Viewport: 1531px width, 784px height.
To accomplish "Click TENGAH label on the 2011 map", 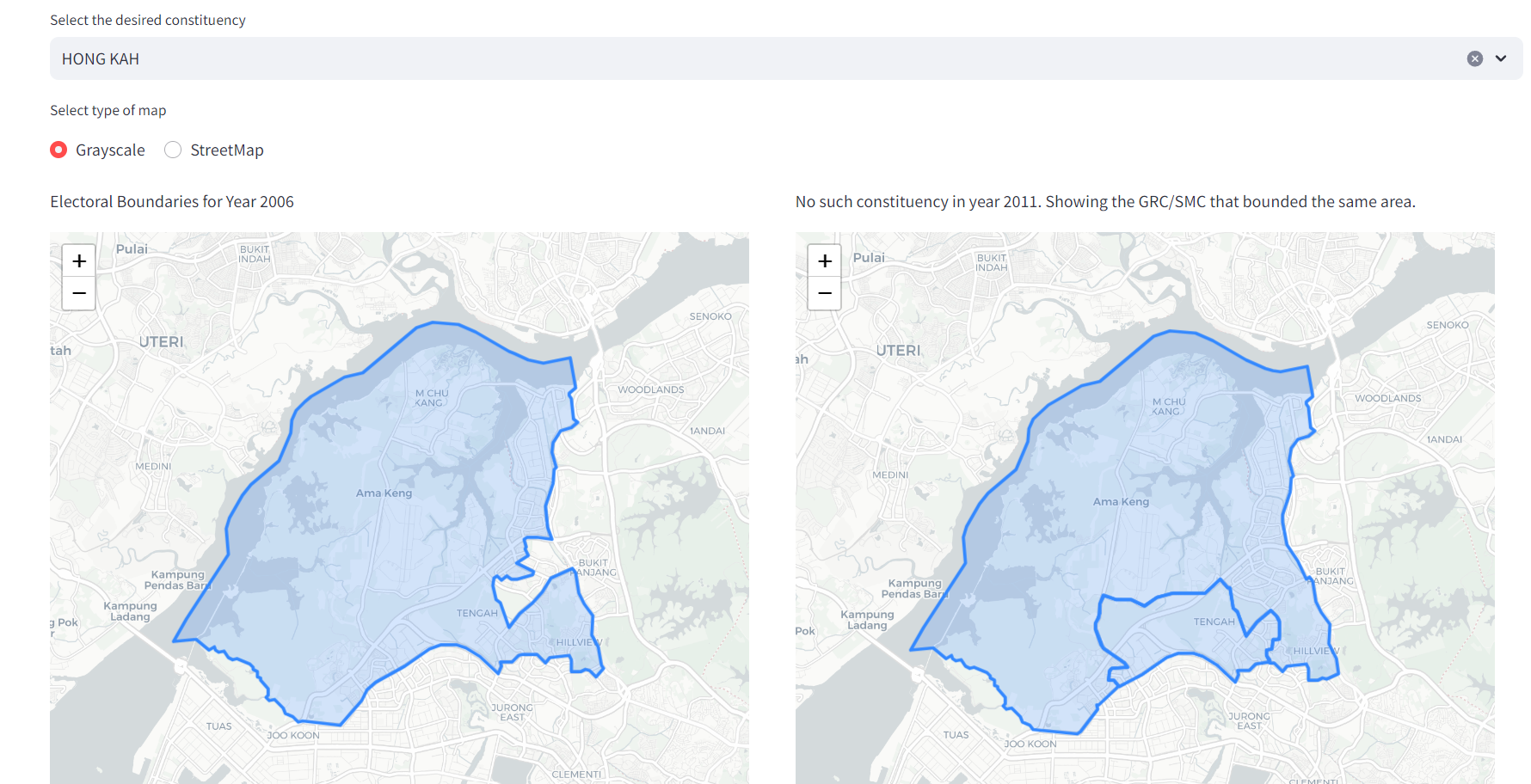I will tap(1214, 622).
